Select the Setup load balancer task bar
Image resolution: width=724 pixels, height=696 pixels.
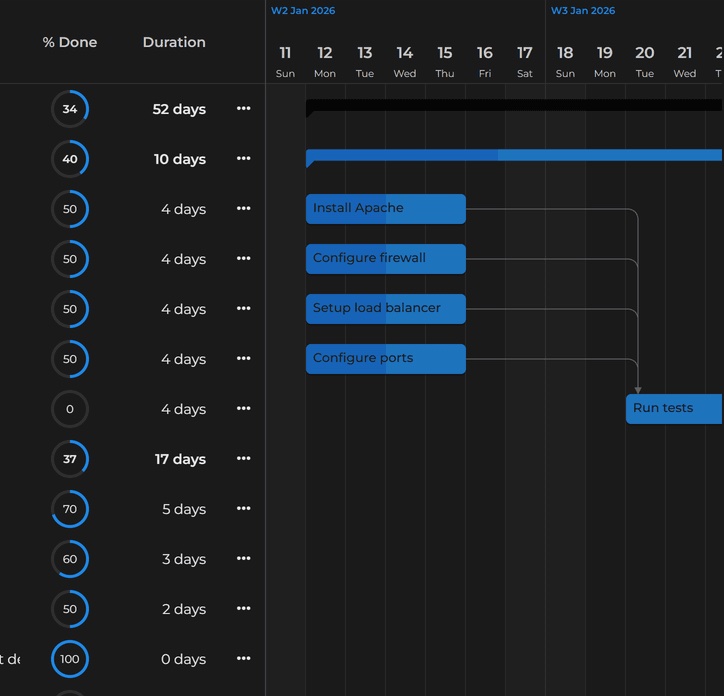(x=386, y=309)
